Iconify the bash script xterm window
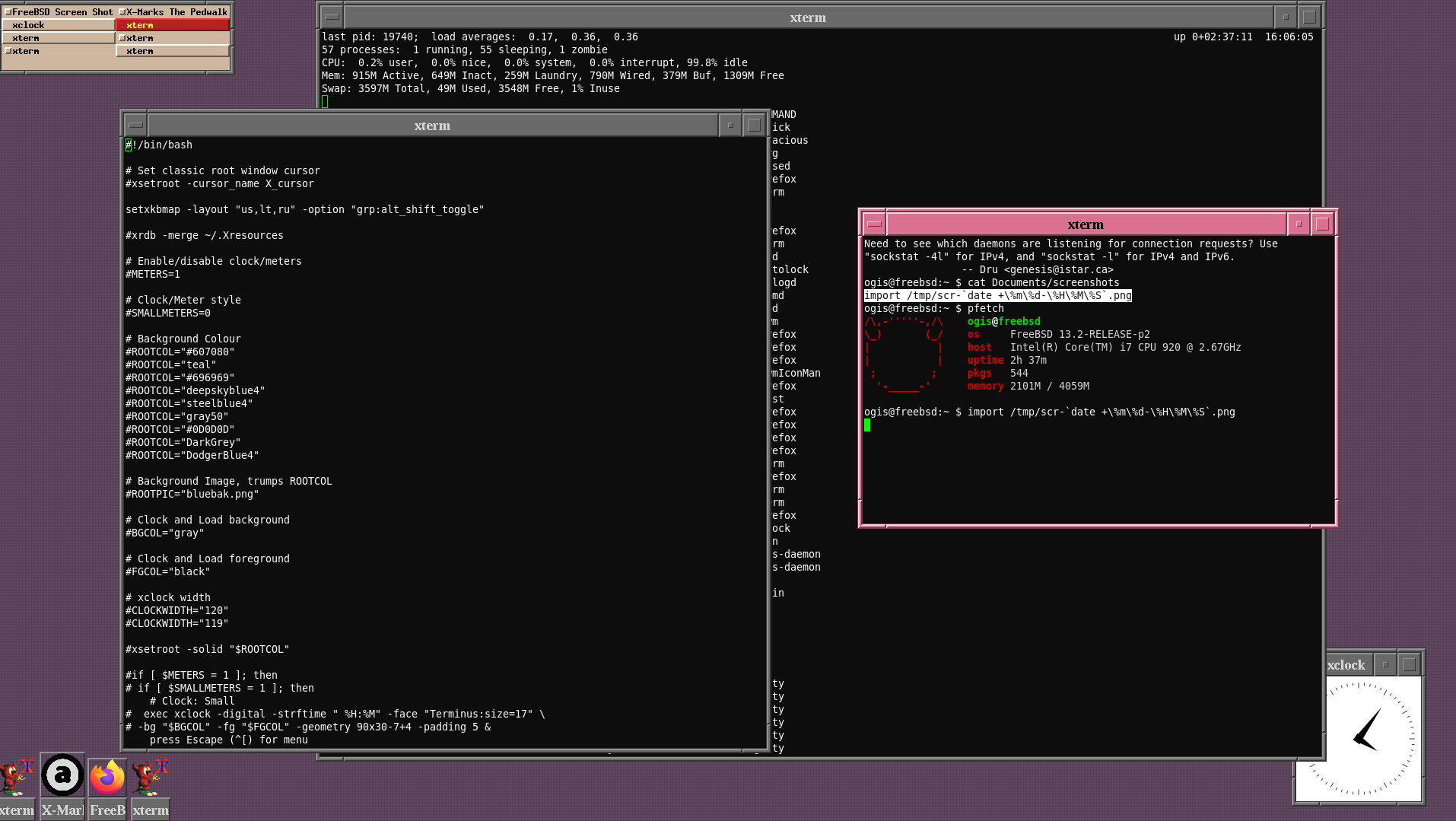The image size is (1456, 821). 730,125
